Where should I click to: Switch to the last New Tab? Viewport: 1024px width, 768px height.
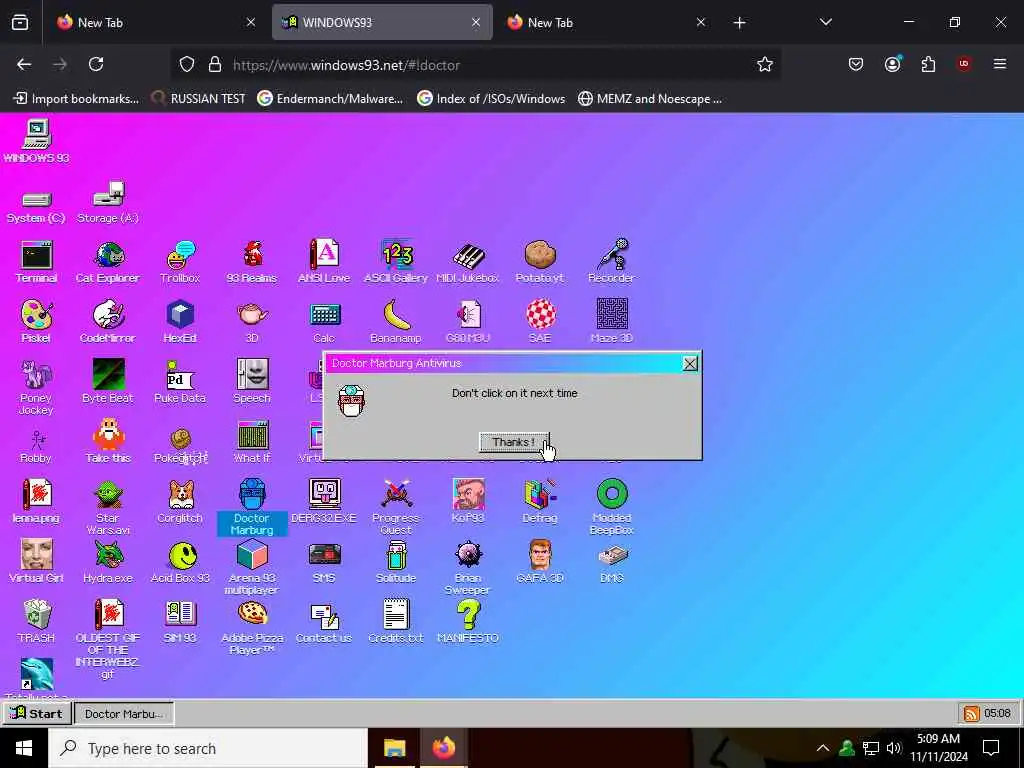[x=607, y=22]
